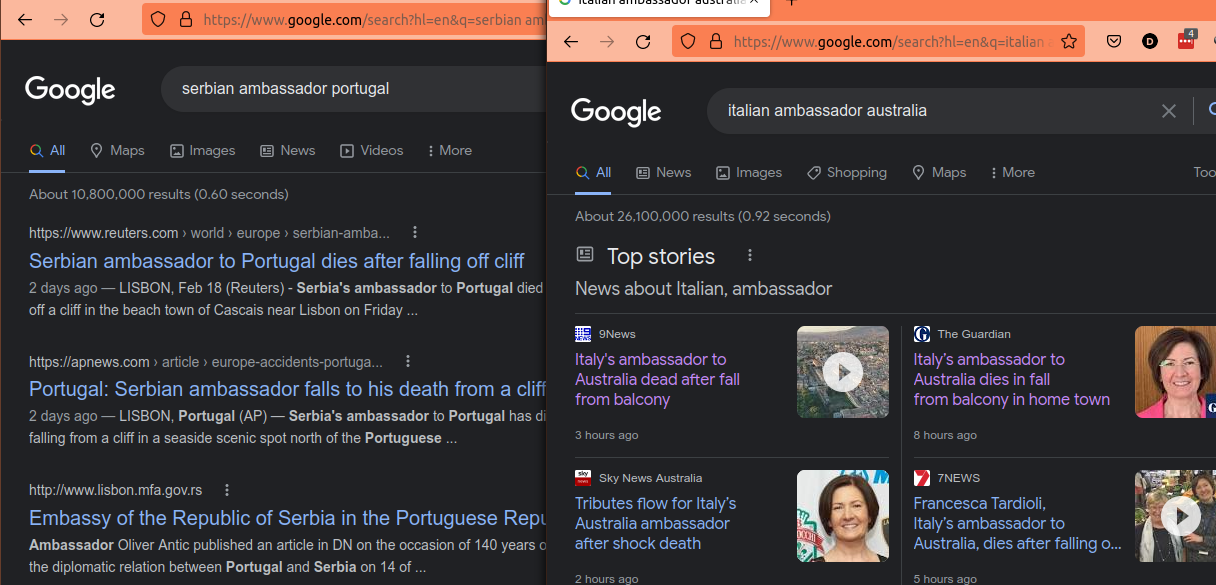Click the https://apnews.com breadcrumb URL

point(89,361)
